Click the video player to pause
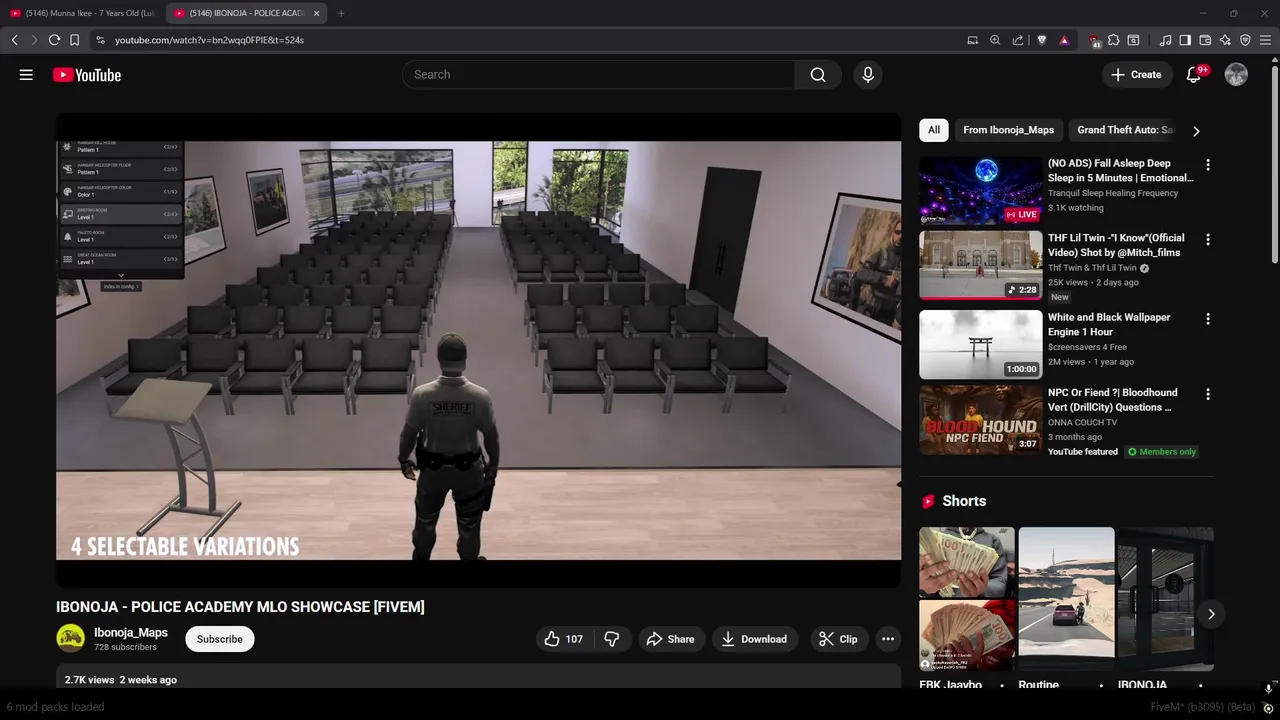1280x720 pixels. 478,350
